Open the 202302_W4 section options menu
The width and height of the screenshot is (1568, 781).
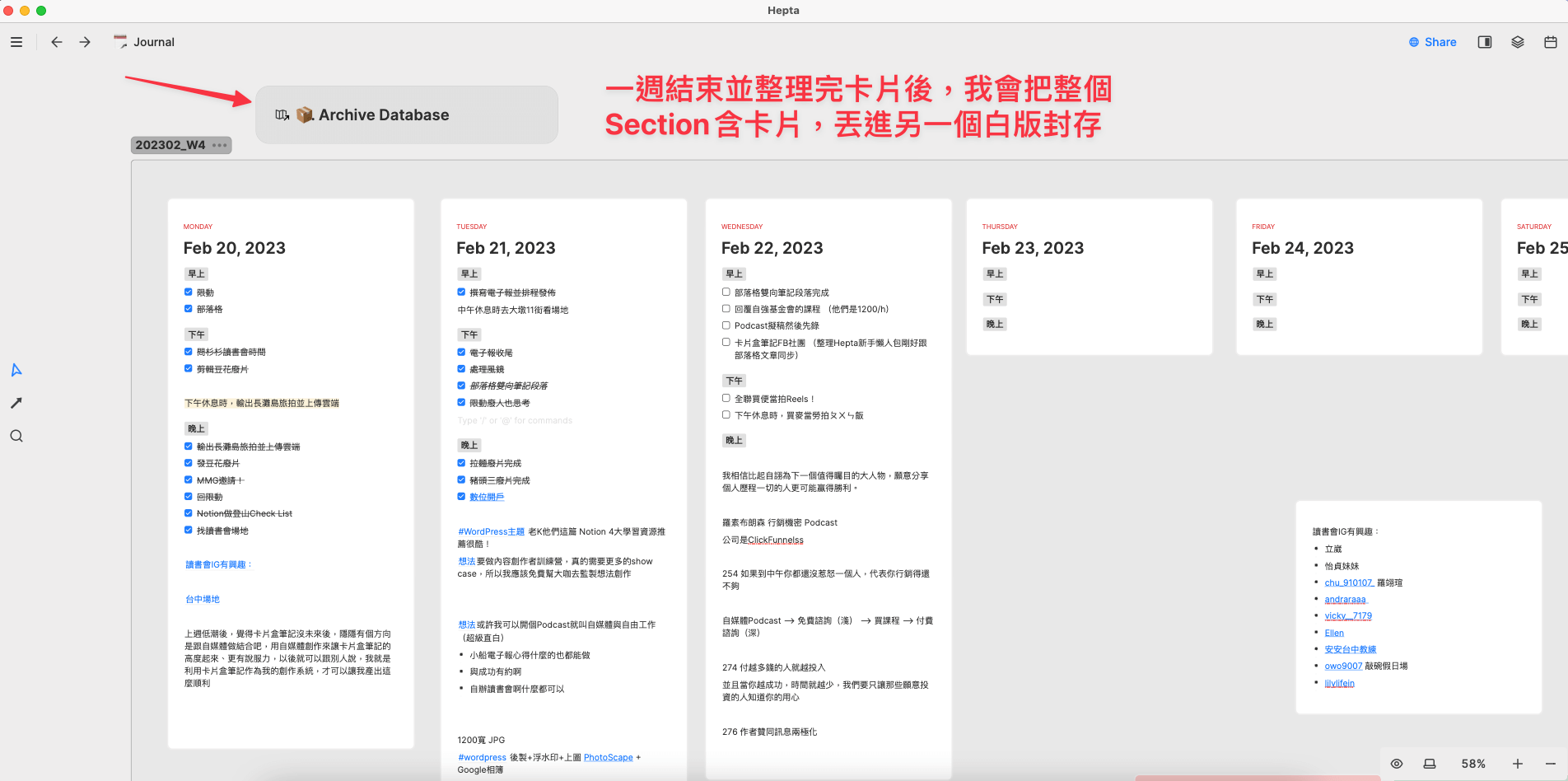point(220,145)
